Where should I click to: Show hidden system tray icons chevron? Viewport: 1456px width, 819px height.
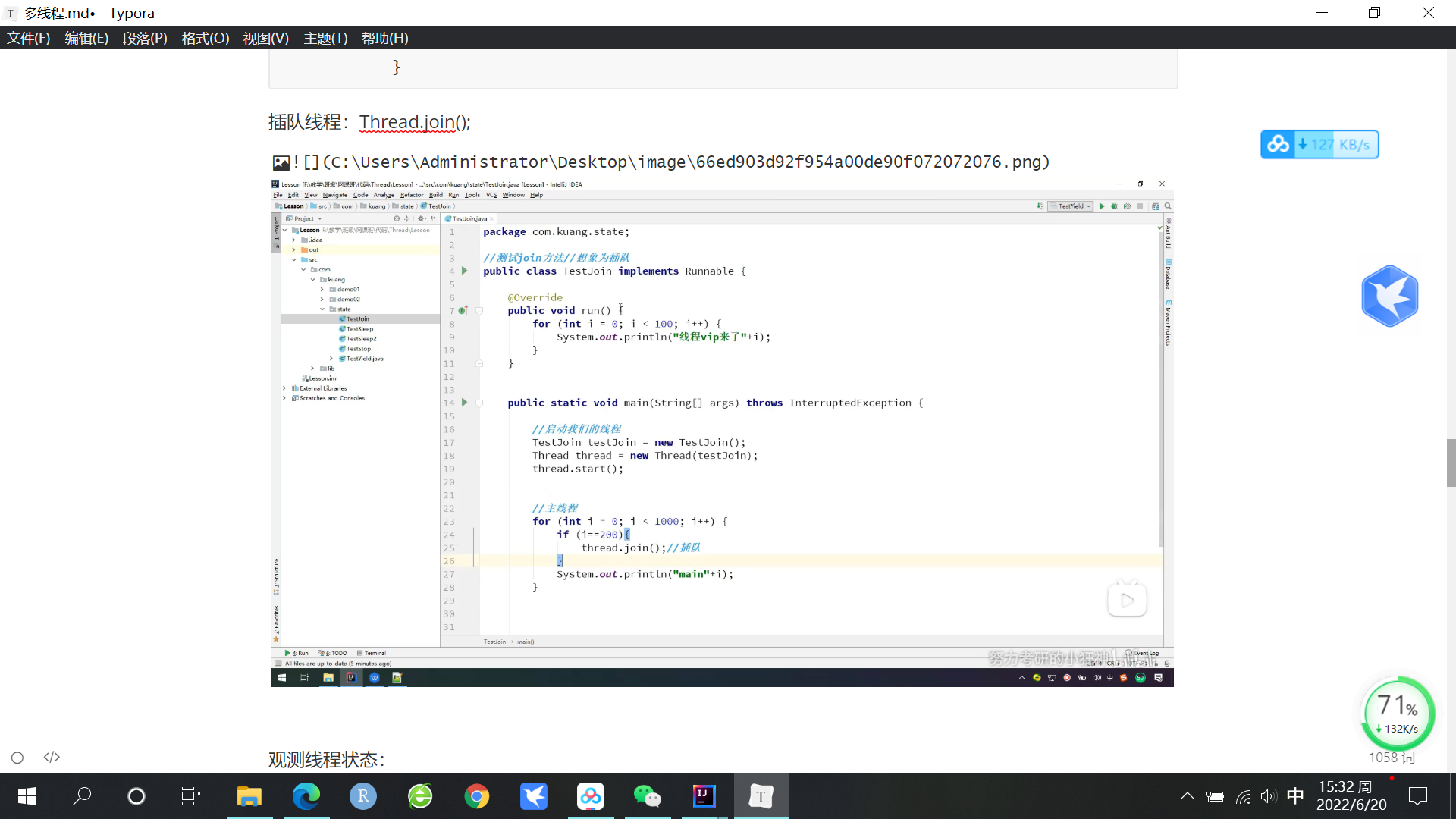click(x=1188, y=796)
